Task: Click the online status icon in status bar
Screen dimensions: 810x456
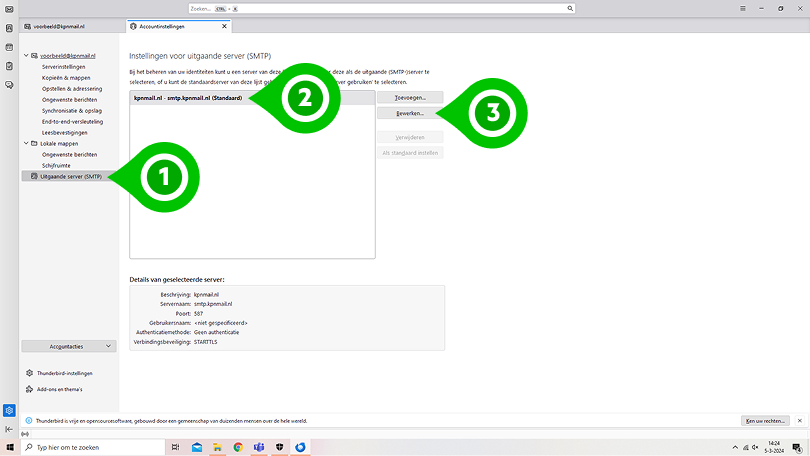Action: (25, 434)
